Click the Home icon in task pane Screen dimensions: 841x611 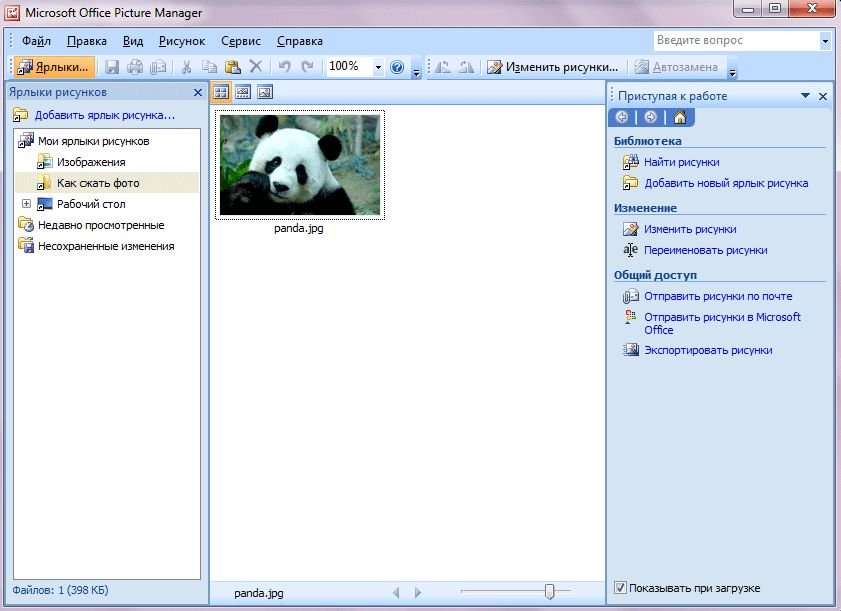[x=680, y=117]
